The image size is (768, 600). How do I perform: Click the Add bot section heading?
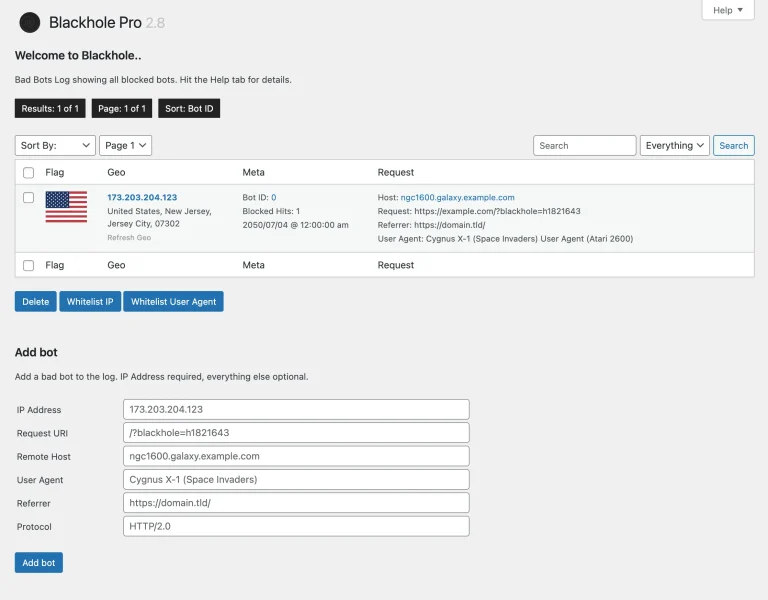[x=36, y=352]
